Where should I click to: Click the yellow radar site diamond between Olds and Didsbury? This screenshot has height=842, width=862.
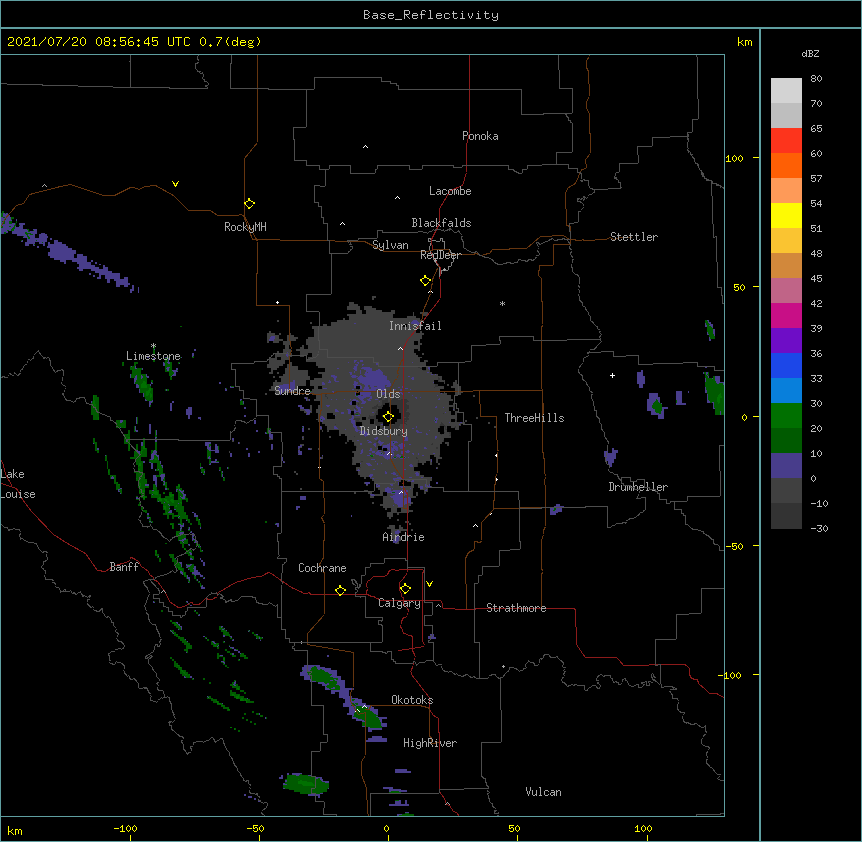pyautogui.click(x=388, y=417)
